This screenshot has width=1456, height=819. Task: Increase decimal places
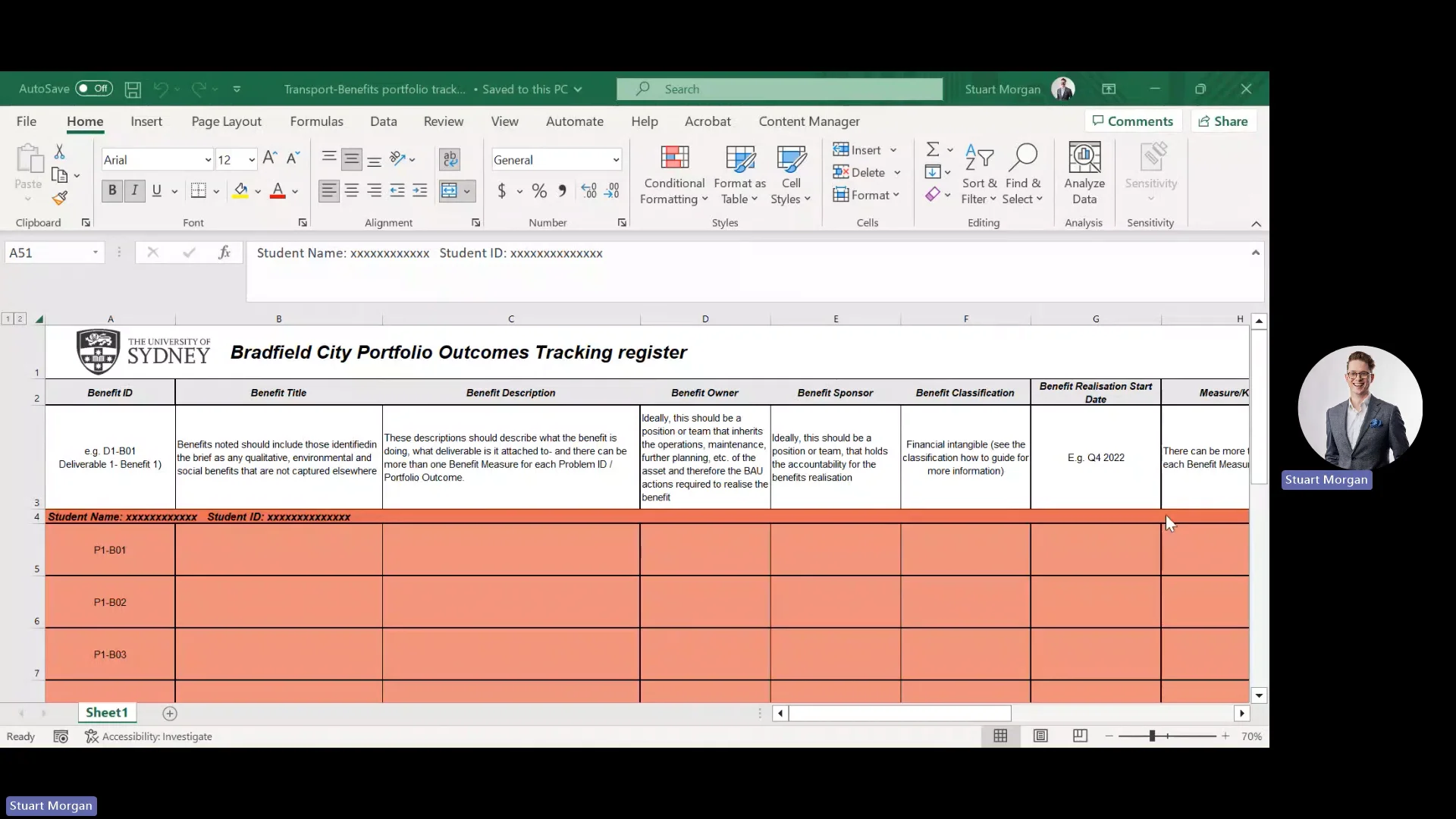(x=588, y=190)
